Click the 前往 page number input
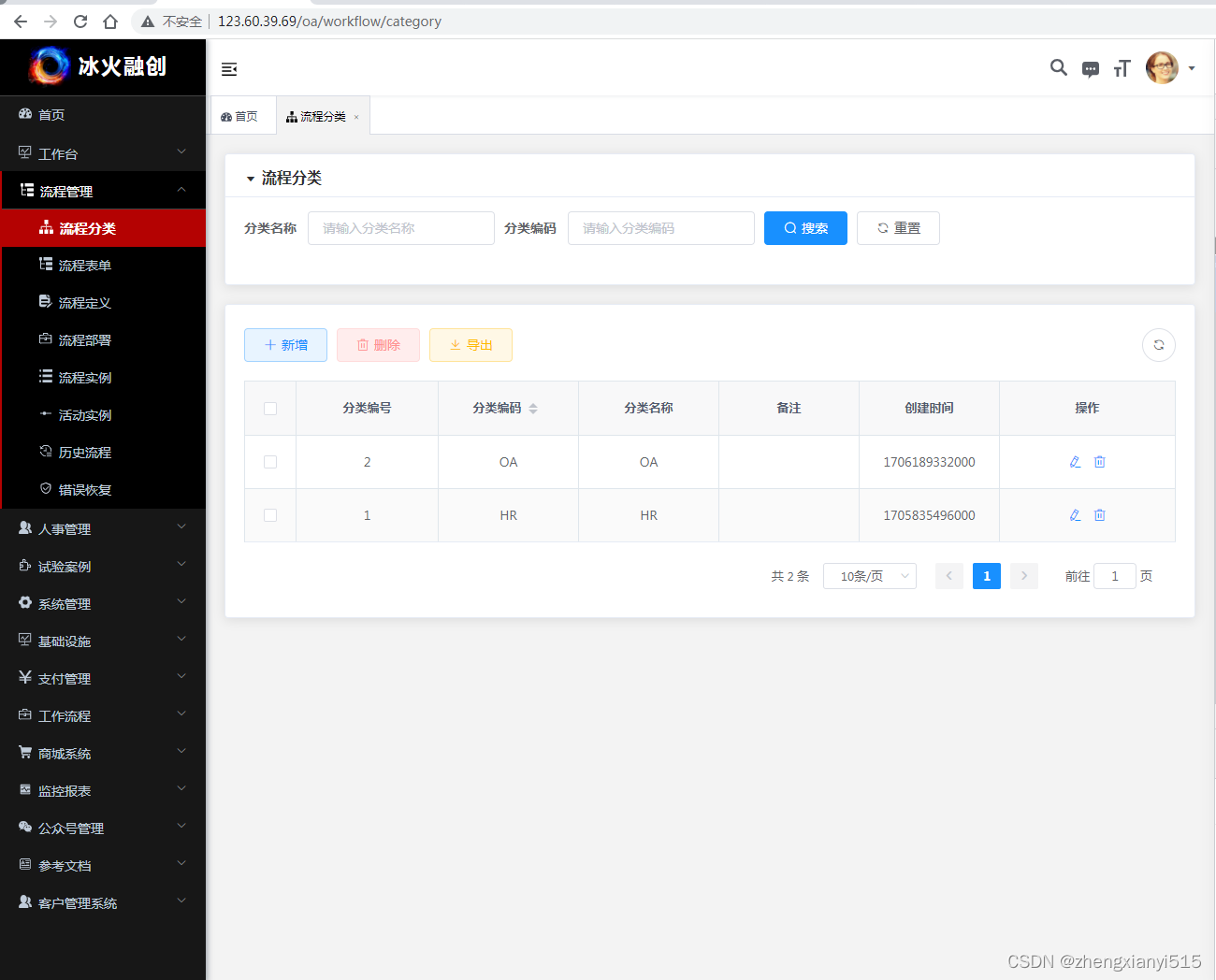1216x980 pixels. (x=1115, y=576)
